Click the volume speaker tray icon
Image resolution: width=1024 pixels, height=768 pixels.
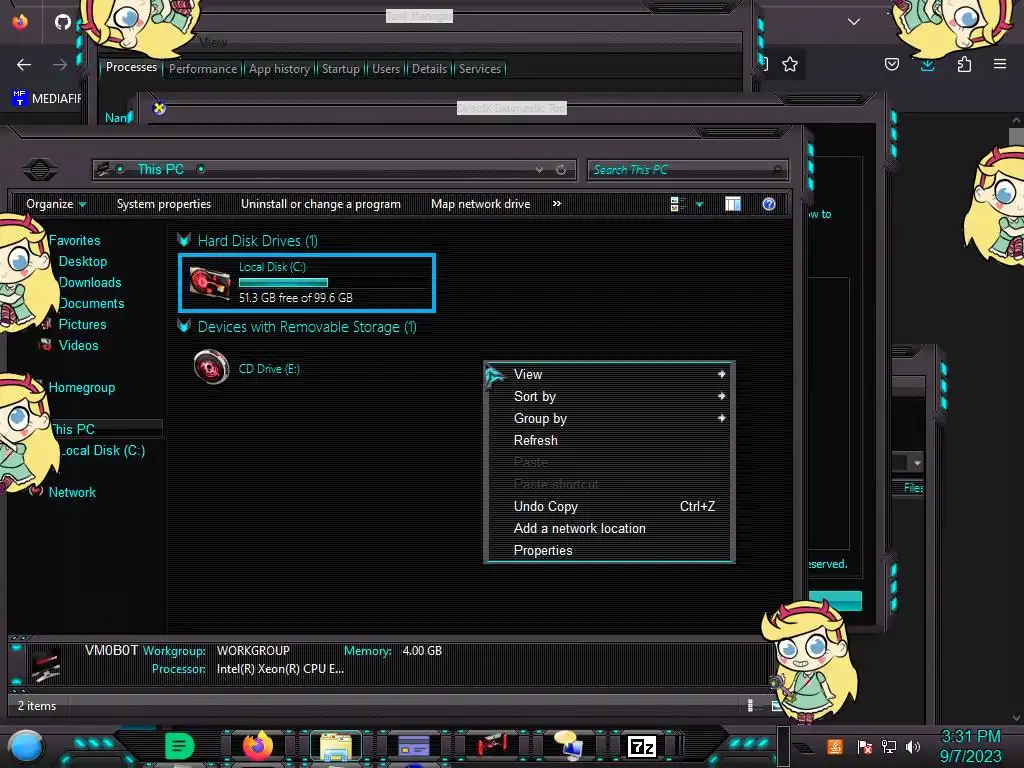(913, 746)
